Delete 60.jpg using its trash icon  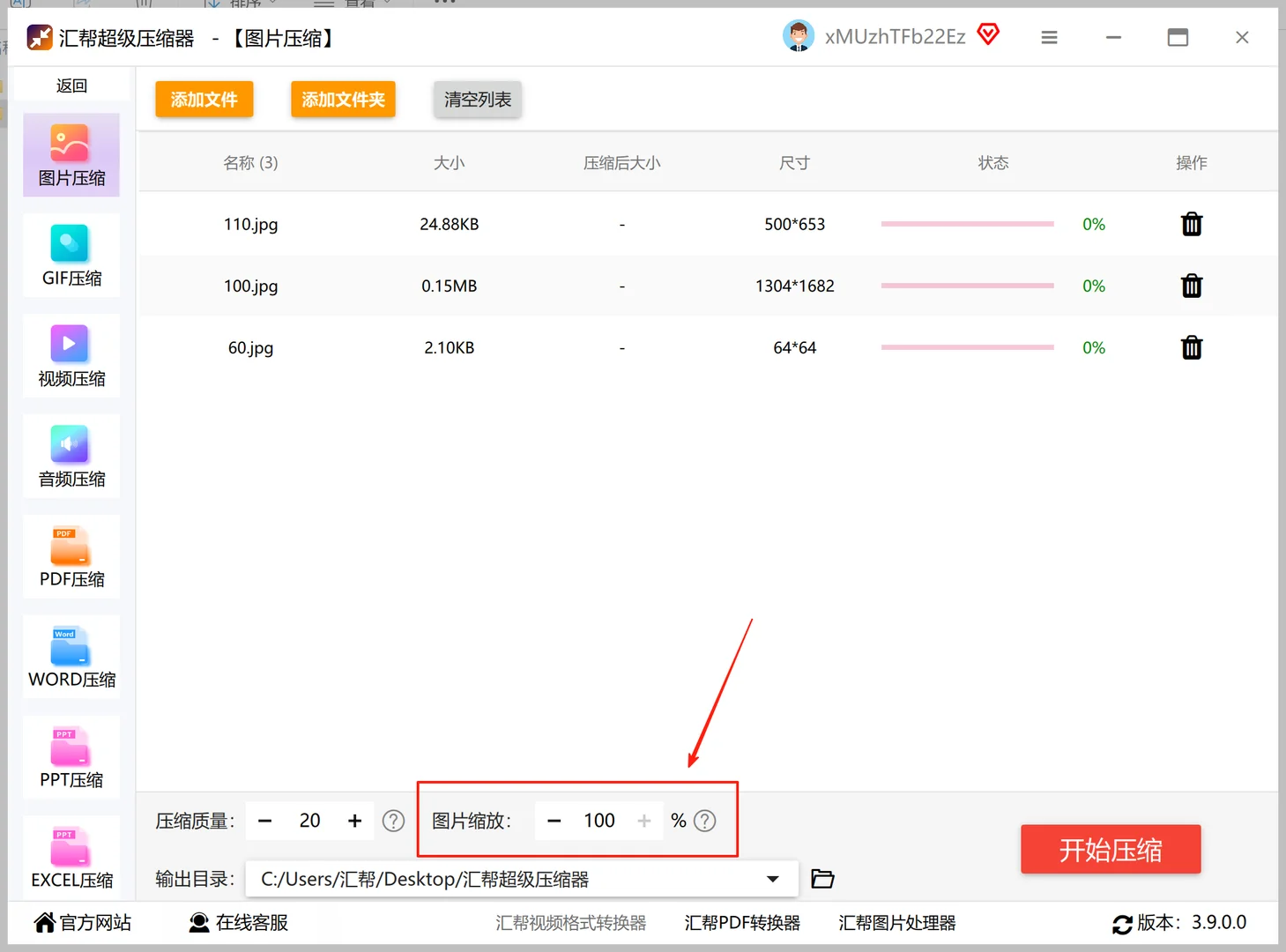(1192, 347)
